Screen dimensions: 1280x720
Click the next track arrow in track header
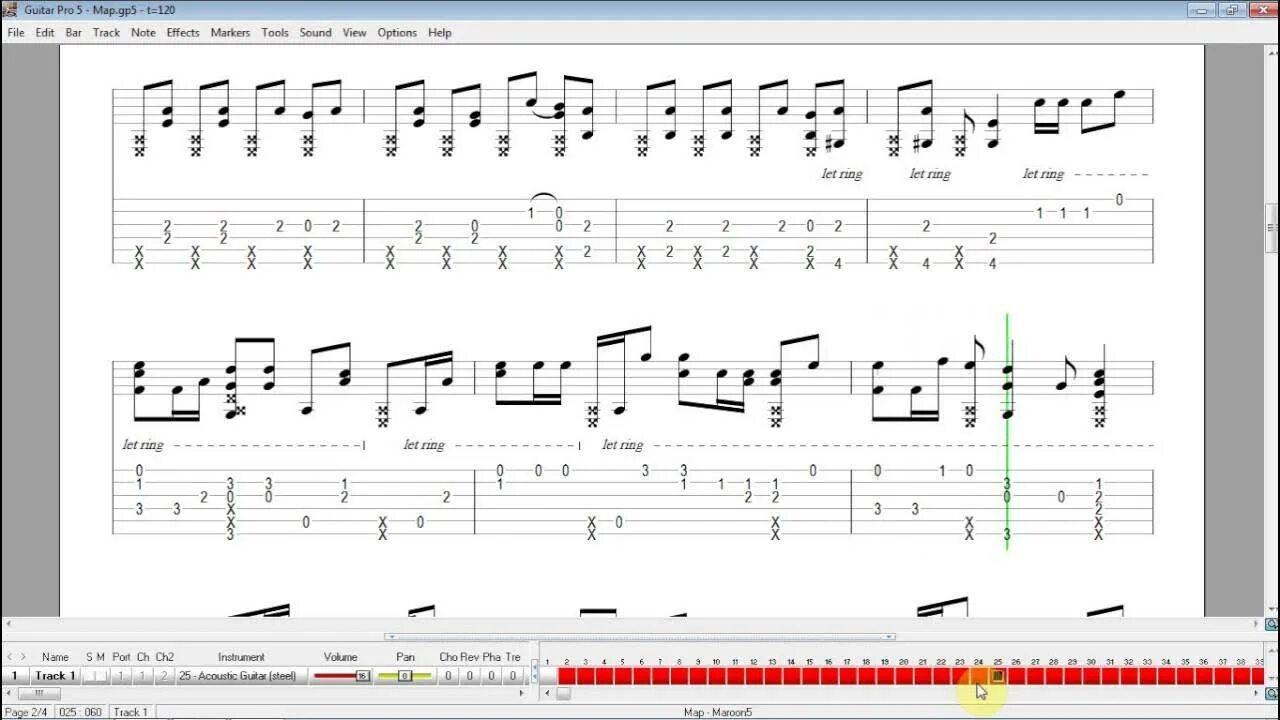click(x=23, y=657)
